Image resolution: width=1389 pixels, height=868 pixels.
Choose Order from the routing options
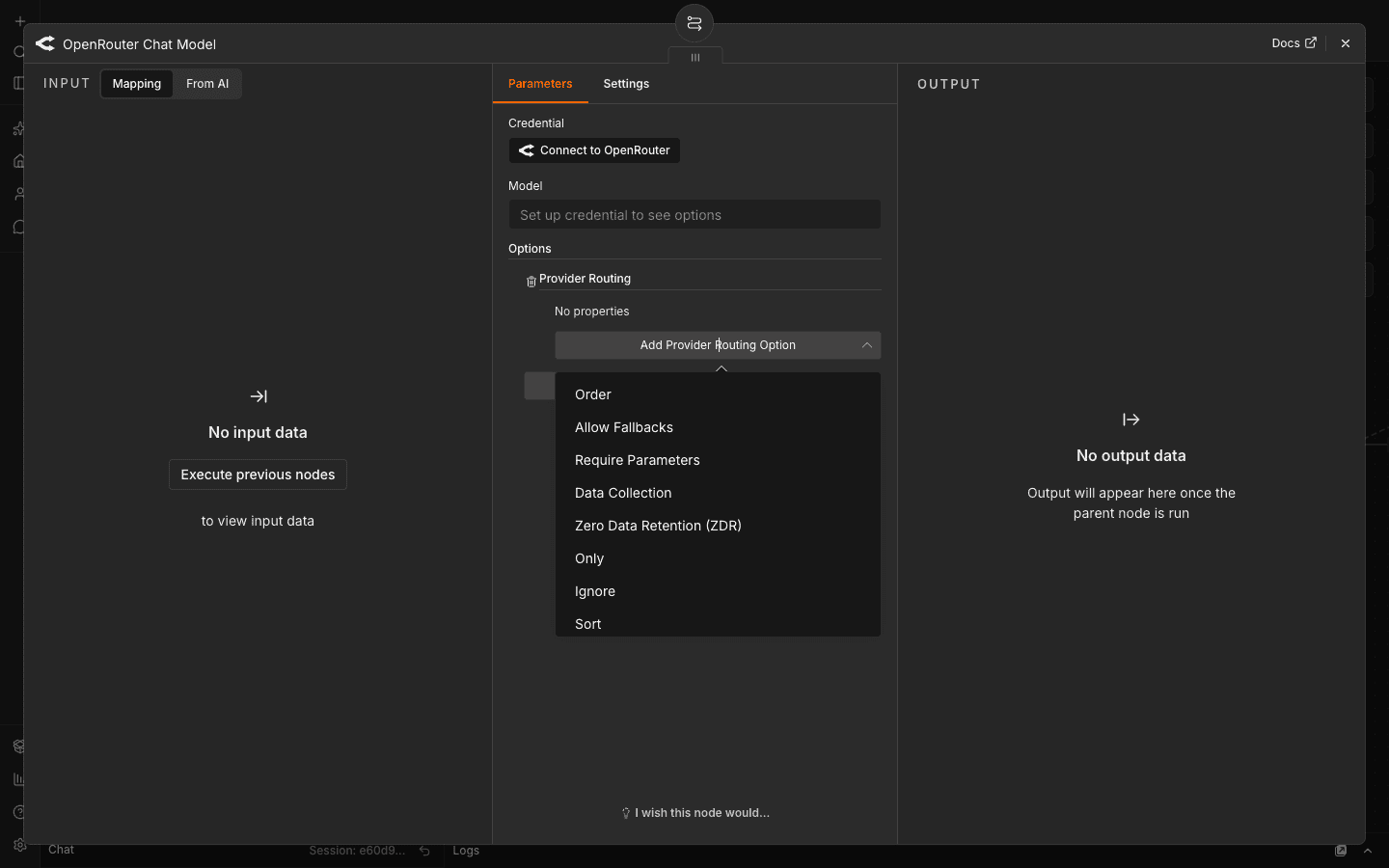pos(718,394)
